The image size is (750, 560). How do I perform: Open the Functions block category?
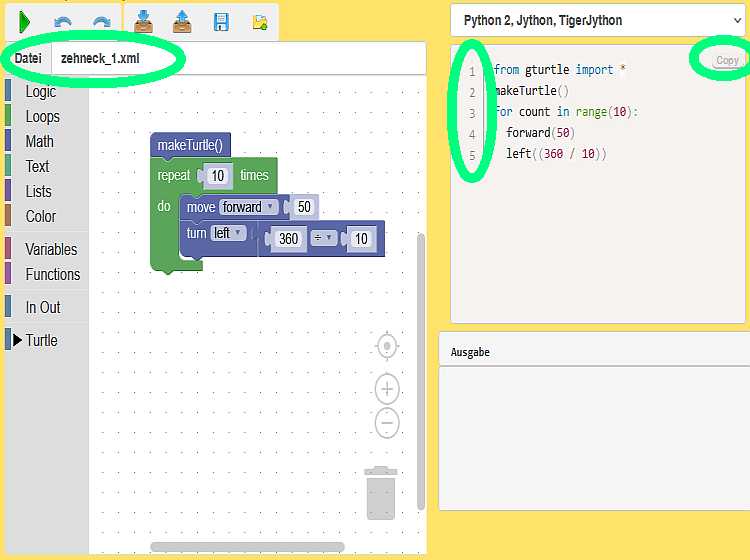pyautogui.click(x=53, y=274)
